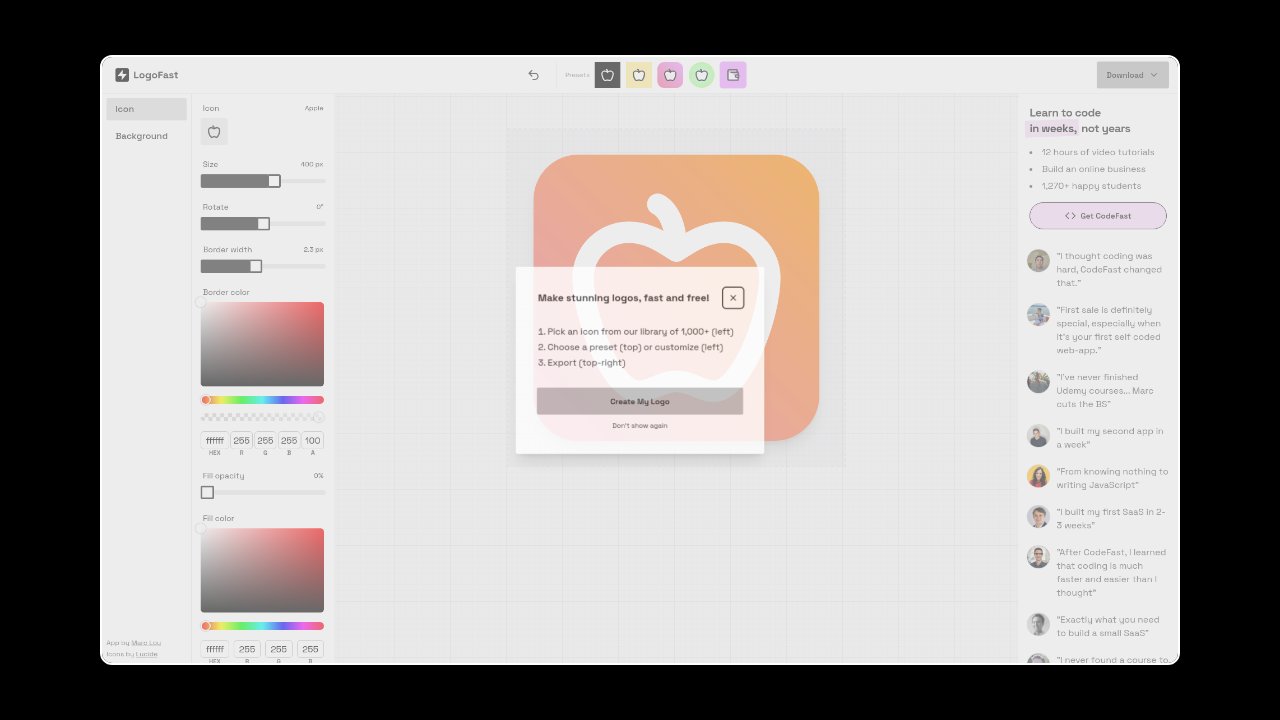Image resolution: width=1280 pixels, height=720 pixels.
Task: Apply the pink rounded apple preset
Action: (x=670, y=75)
